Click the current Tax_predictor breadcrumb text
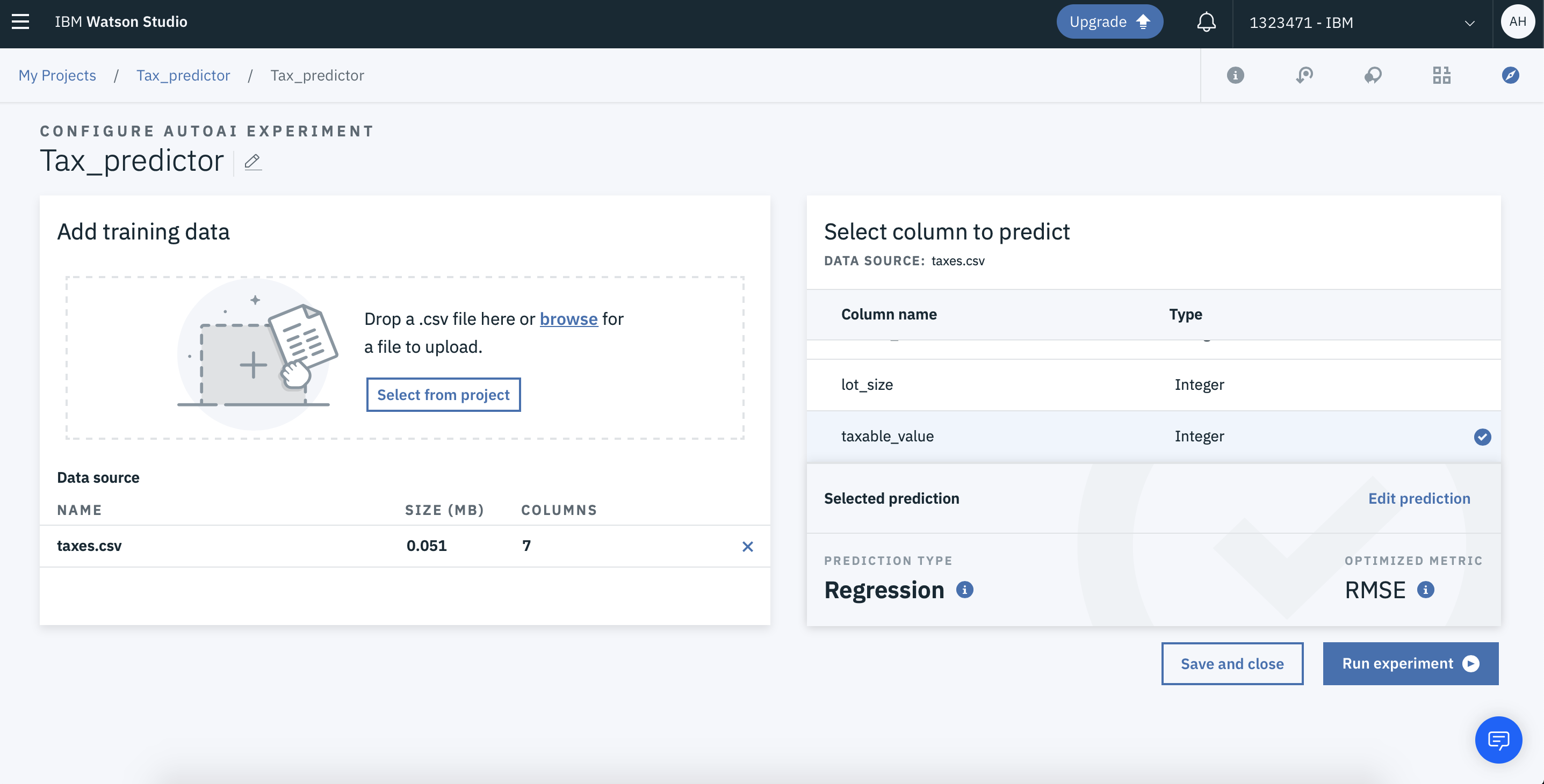Screen dimensions: 1544x784 click(x=317, y=76)
